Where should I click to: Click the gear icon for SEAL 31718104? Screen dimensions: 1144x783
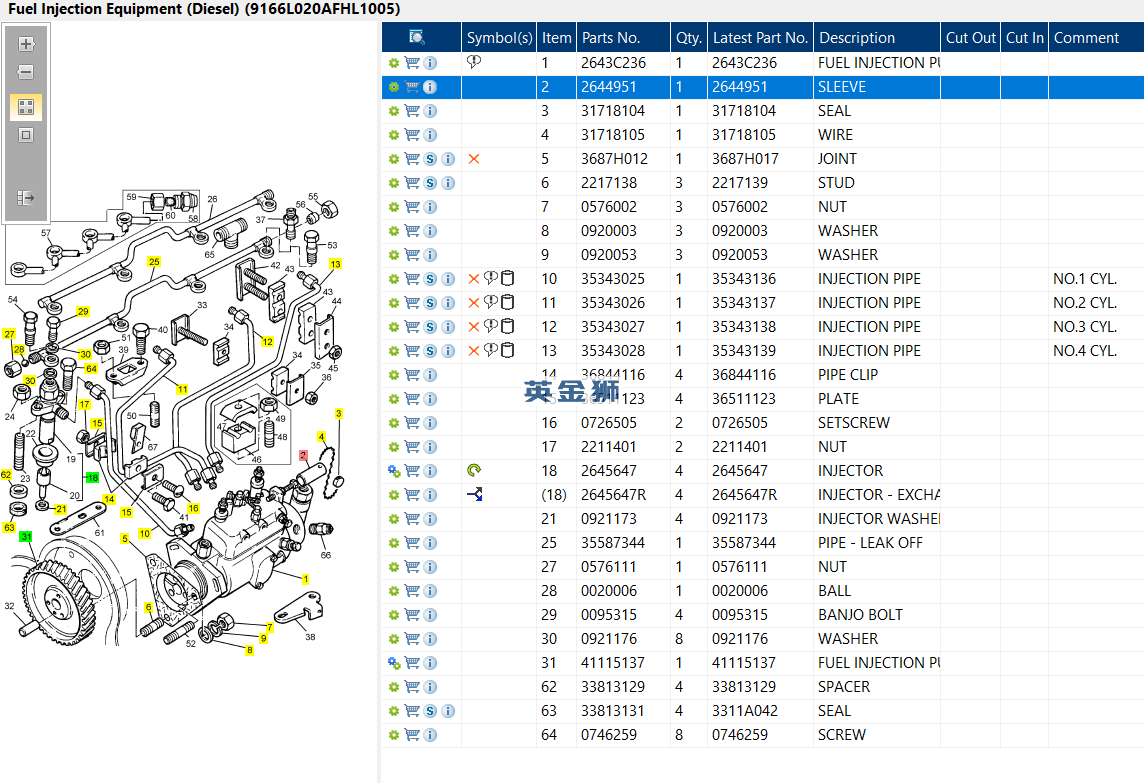point(394,111)
